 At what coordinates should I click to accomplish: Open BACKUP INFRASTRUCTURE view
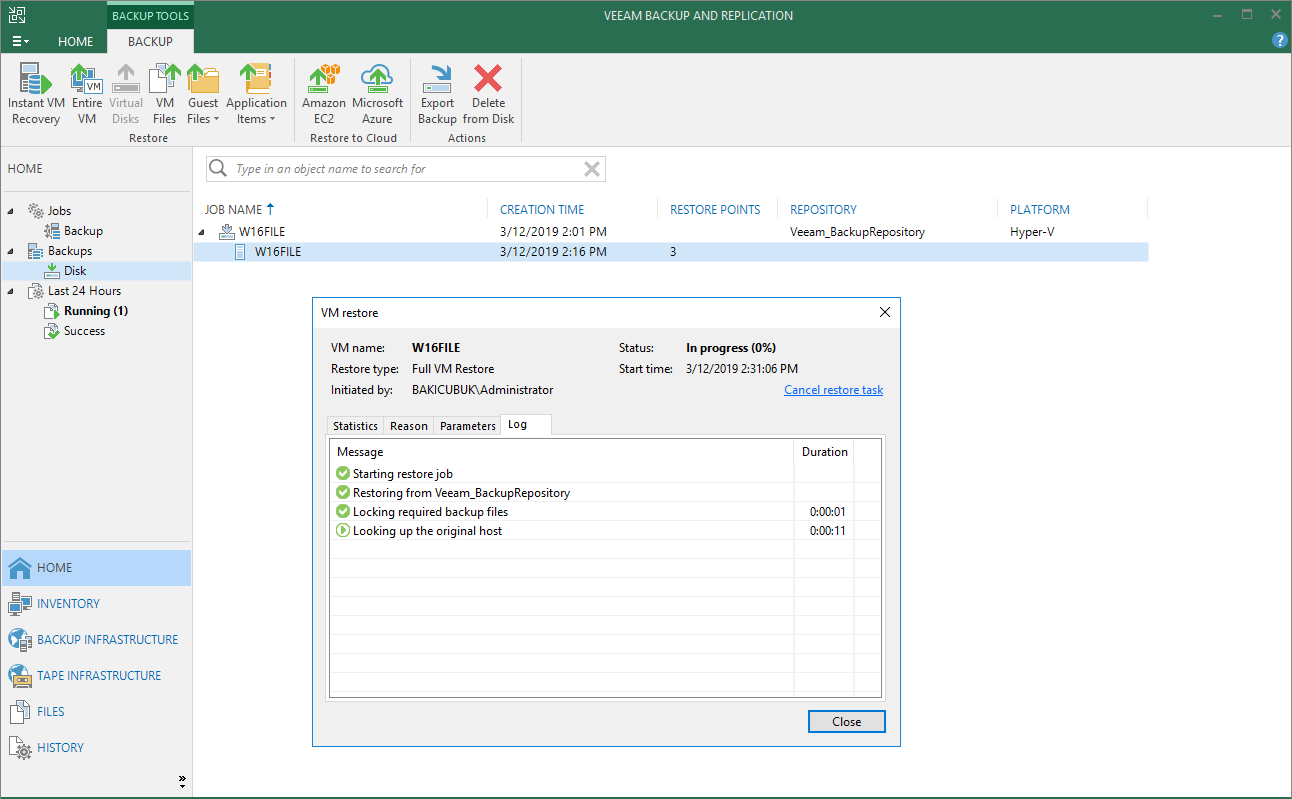[x=96, y=639]
